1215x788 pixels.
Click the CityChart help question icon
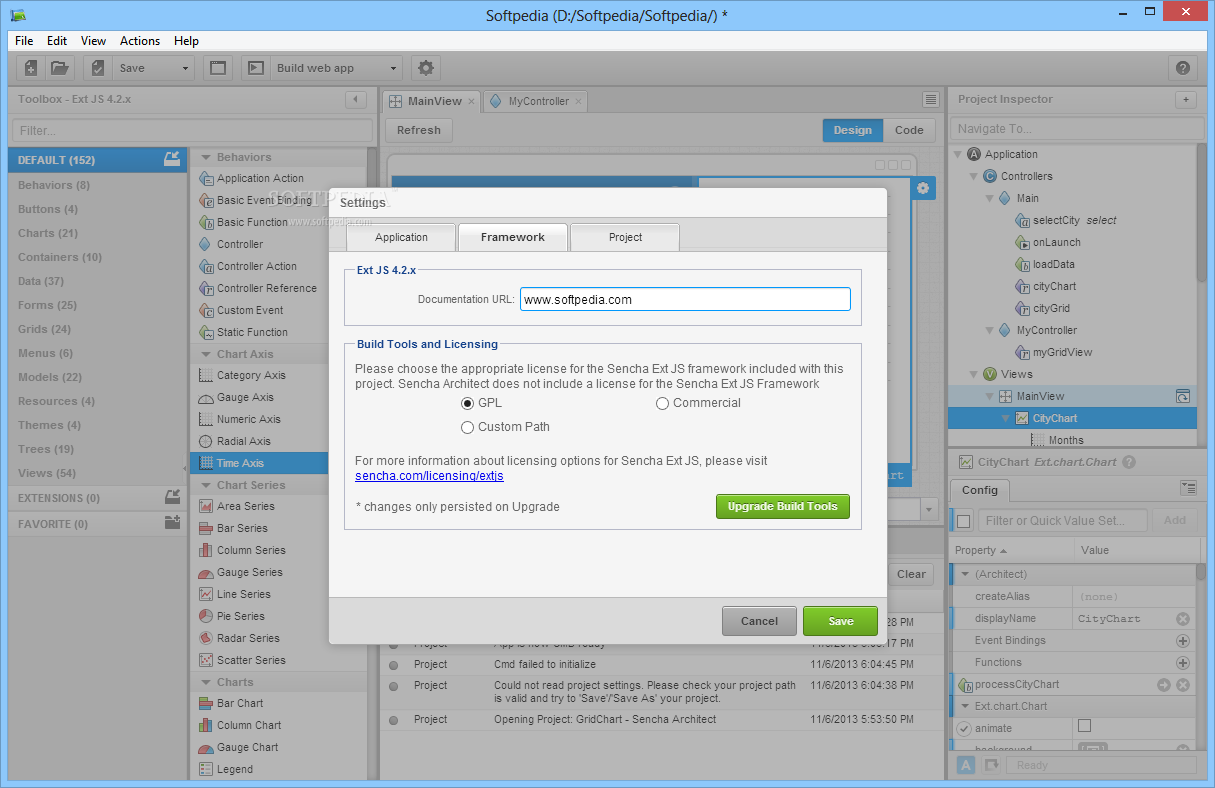point(1129,462)
